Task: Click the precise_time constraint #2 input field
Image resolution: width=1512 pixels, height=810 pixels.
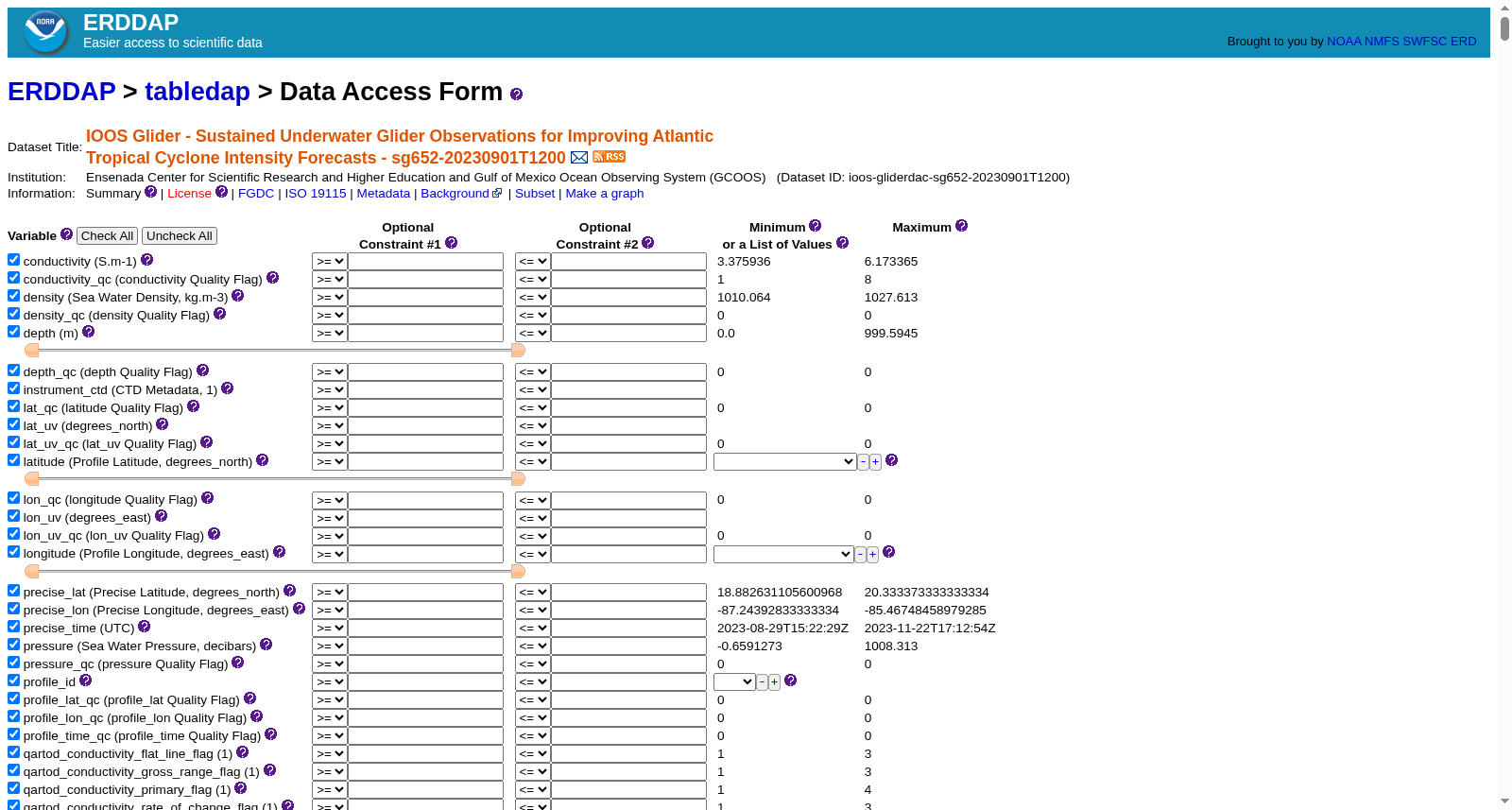Action: tap(629, 629)
